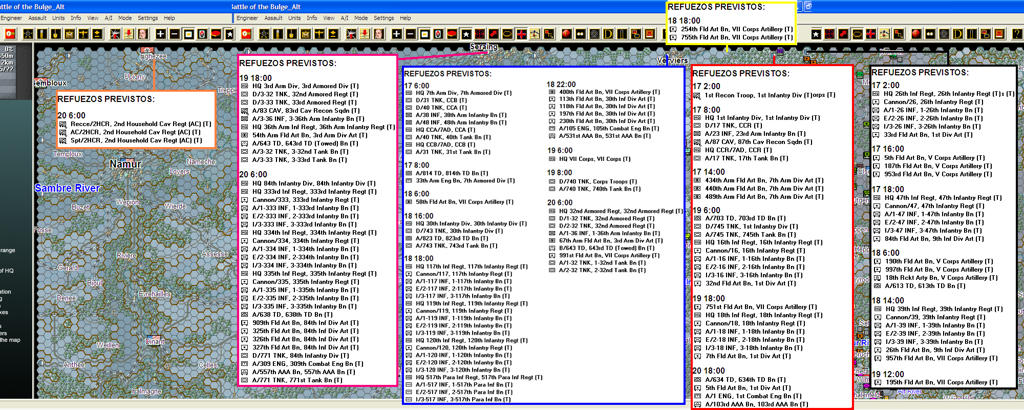Select row HQ 7th Arm Div, 7th Armored Div
The height and width of the screenshot is (410, 1024).
460,93
